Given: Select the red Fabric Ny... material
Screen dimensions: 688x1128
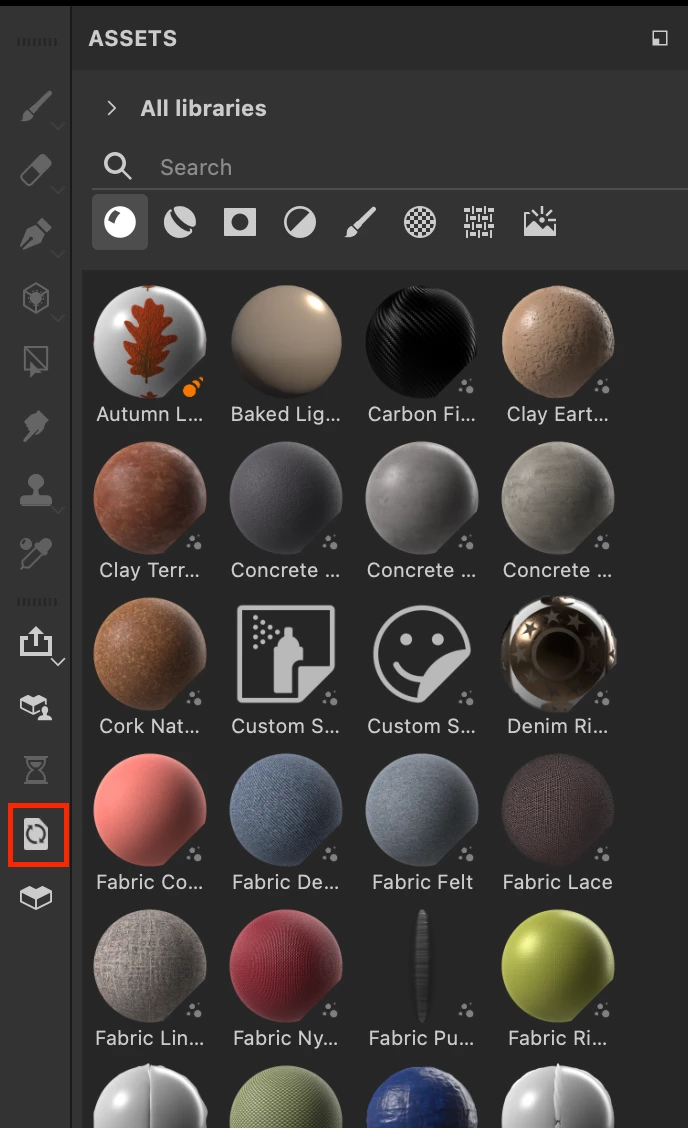Looking at the screenshot, I should click(x=286, y=966).
